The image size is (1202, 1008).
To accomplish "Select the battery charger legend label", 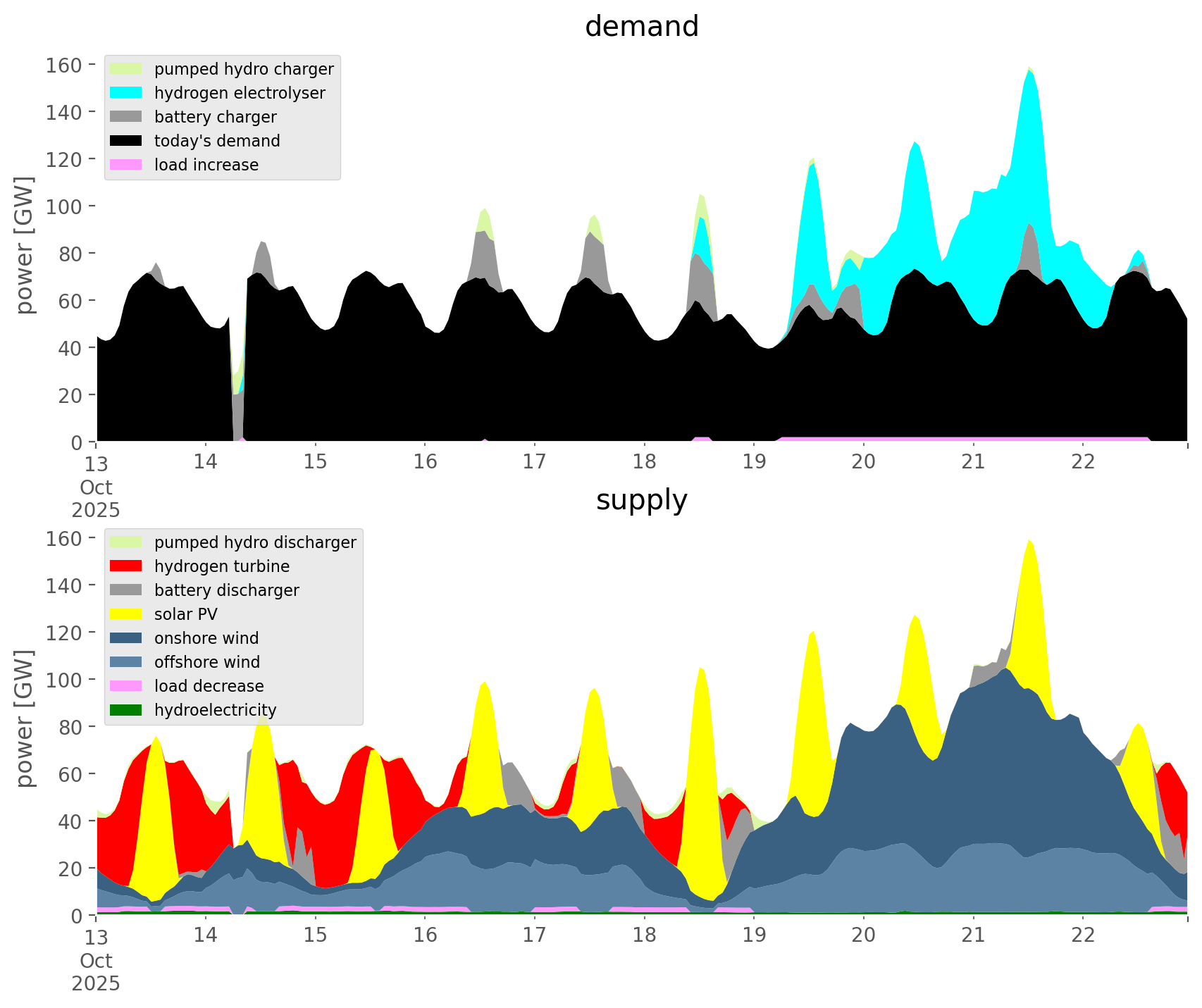I will pyautogui.click(x=216, y=117).
